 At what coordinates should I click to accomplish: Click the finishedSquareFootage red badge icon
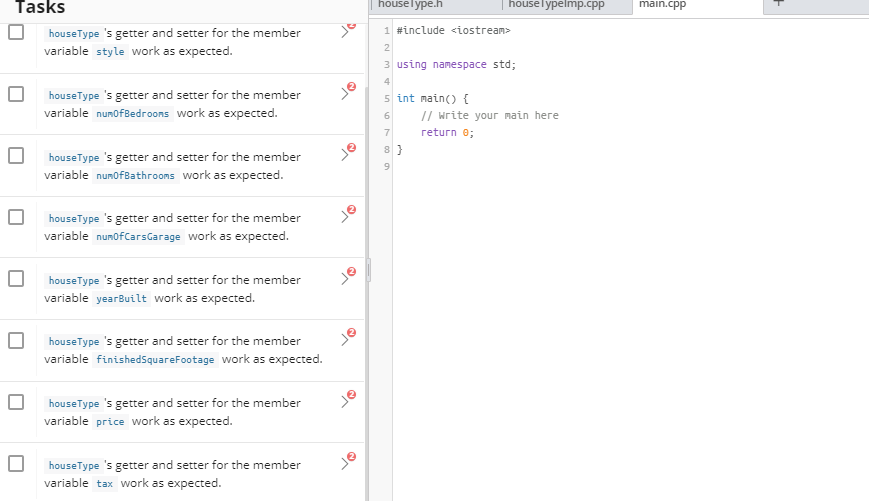(351, 333)
